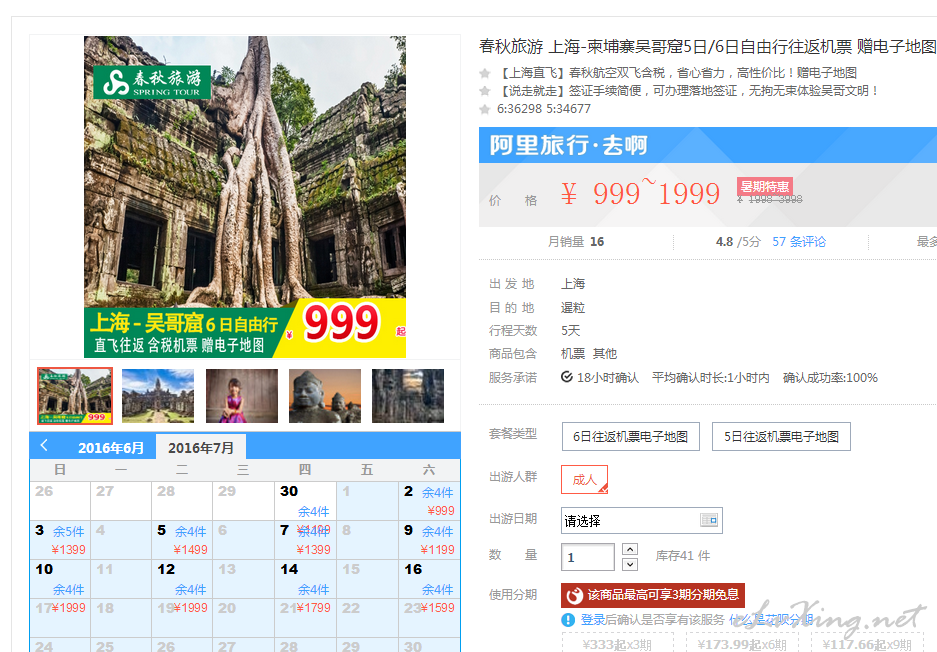
Task: Open the 57 条评论 reviews link
Action: pyautogui.click(x=799, y=241)
